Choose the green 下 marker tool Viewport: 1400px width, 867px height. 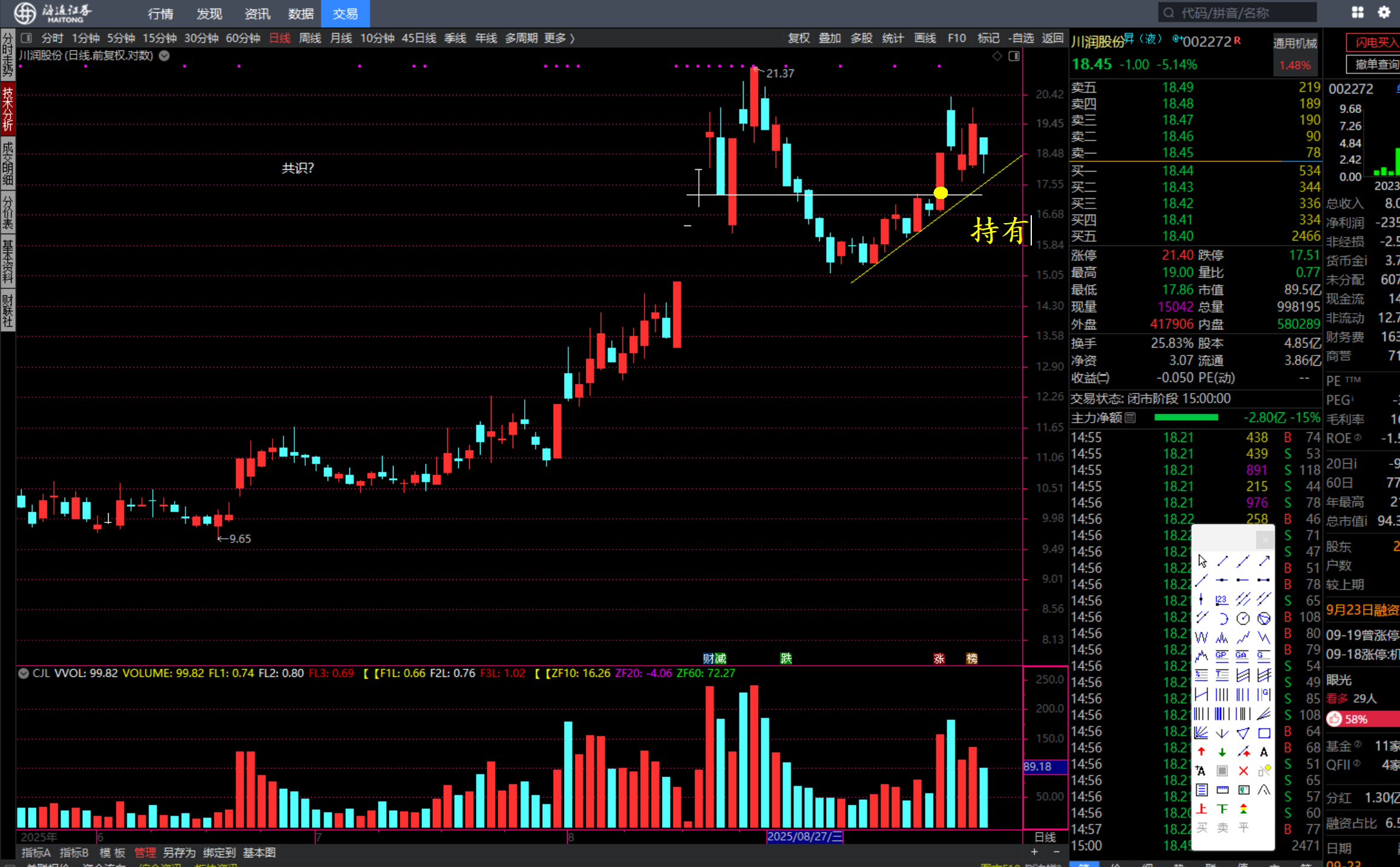coord(1222,809)
